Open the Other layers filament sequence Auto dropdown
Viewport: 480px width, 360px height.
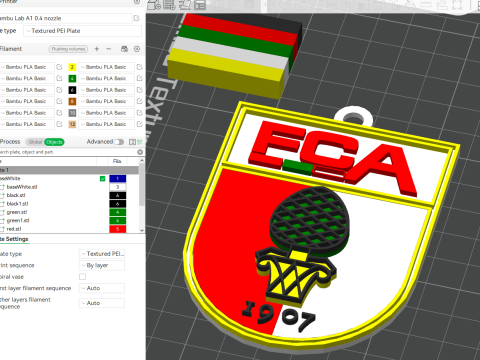point(102,303)
